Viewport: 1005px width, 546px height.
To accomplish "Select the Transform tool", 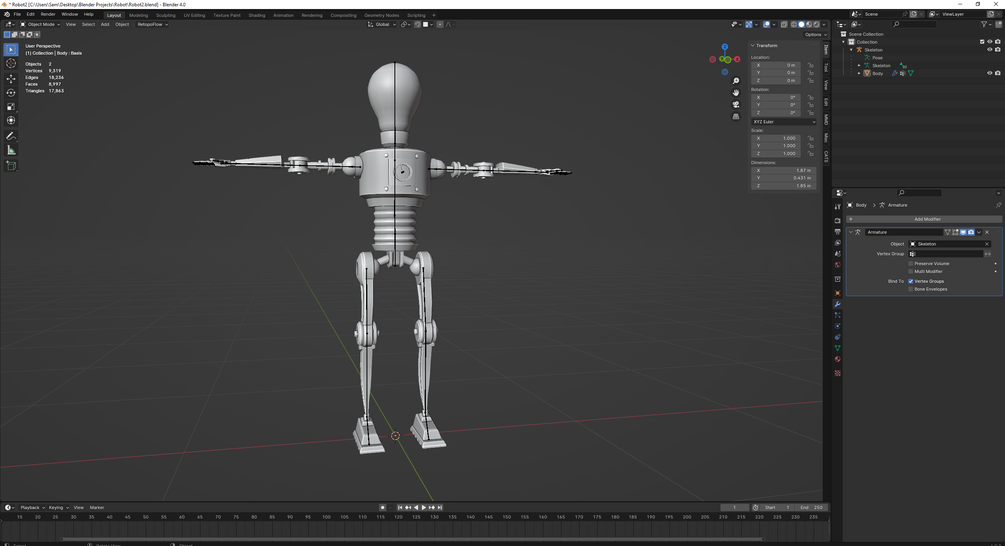I will (11, 120).
